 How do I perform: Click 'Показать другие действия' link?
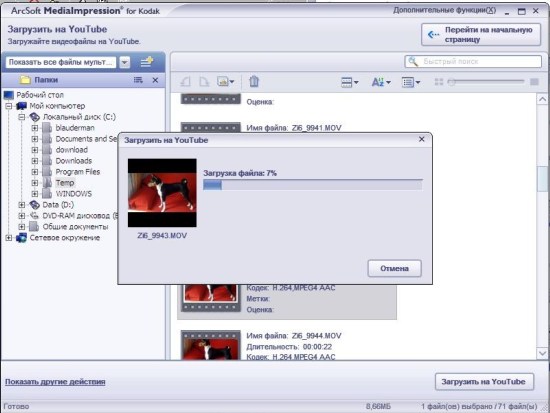coord(55,381)
